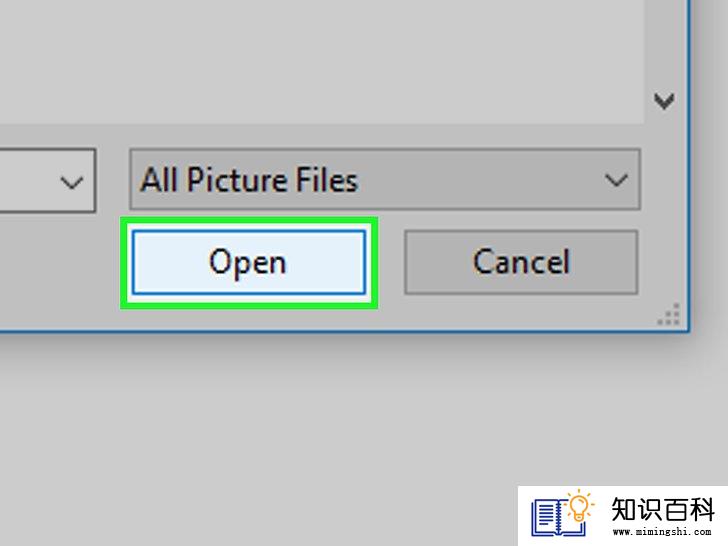Select the "All Picture Files" filter text
The width and height of the screenshot is (728, 546).
pyautogui.click(x=249, y=180)
